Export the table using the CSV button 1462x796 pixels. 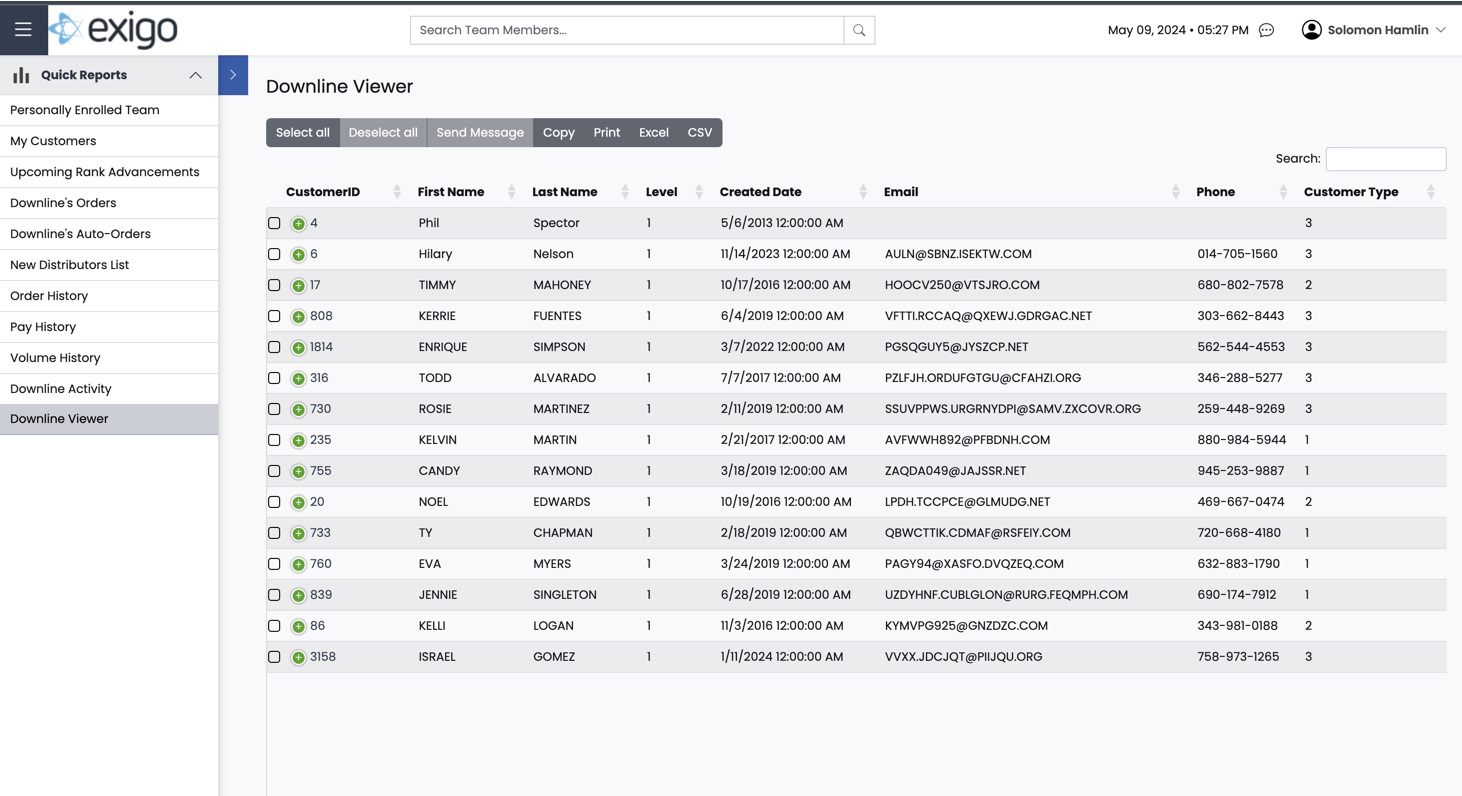(x=699, y=132)
